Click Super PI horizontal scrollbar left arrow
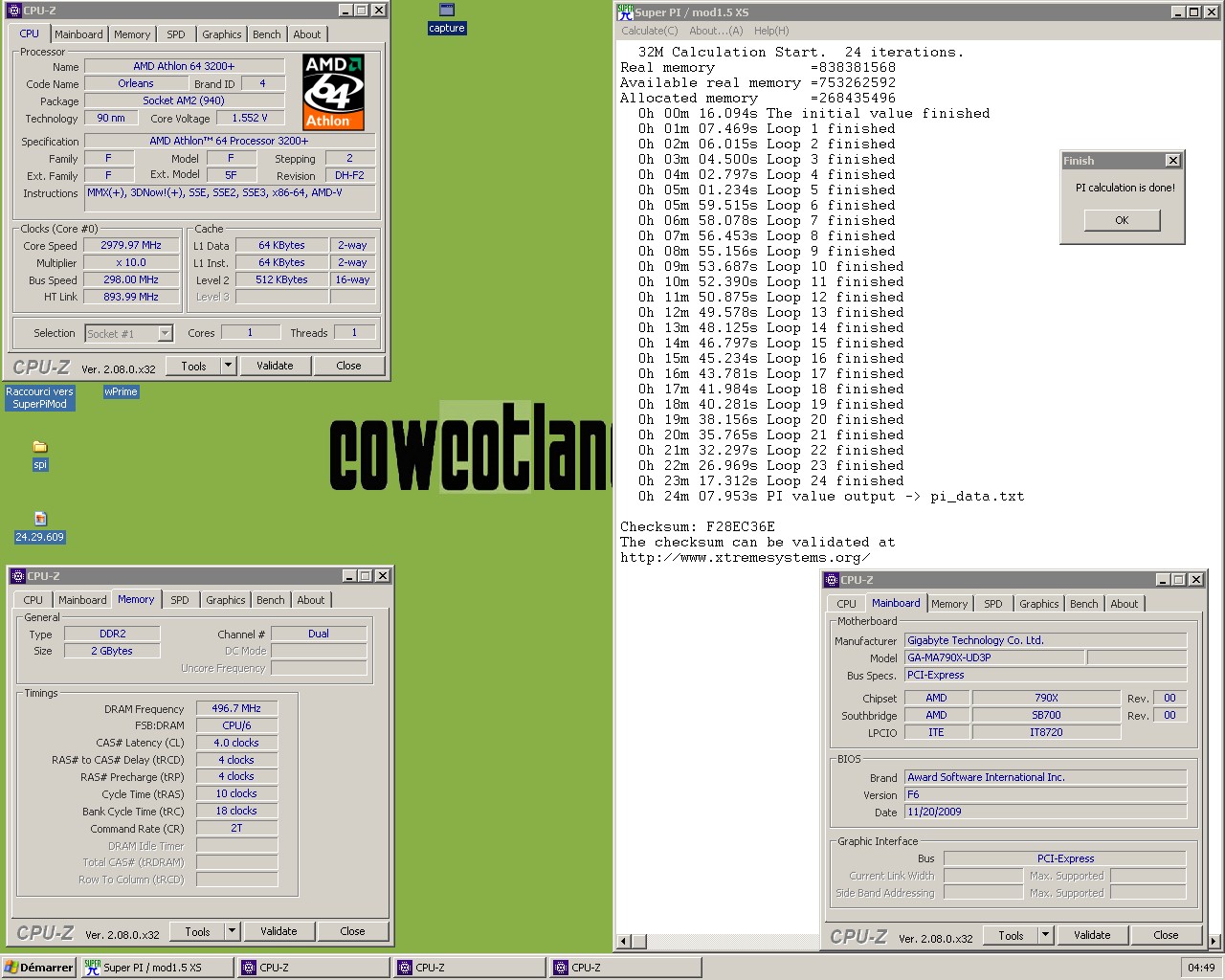The image size is (1225, 980). pos(624,942)
